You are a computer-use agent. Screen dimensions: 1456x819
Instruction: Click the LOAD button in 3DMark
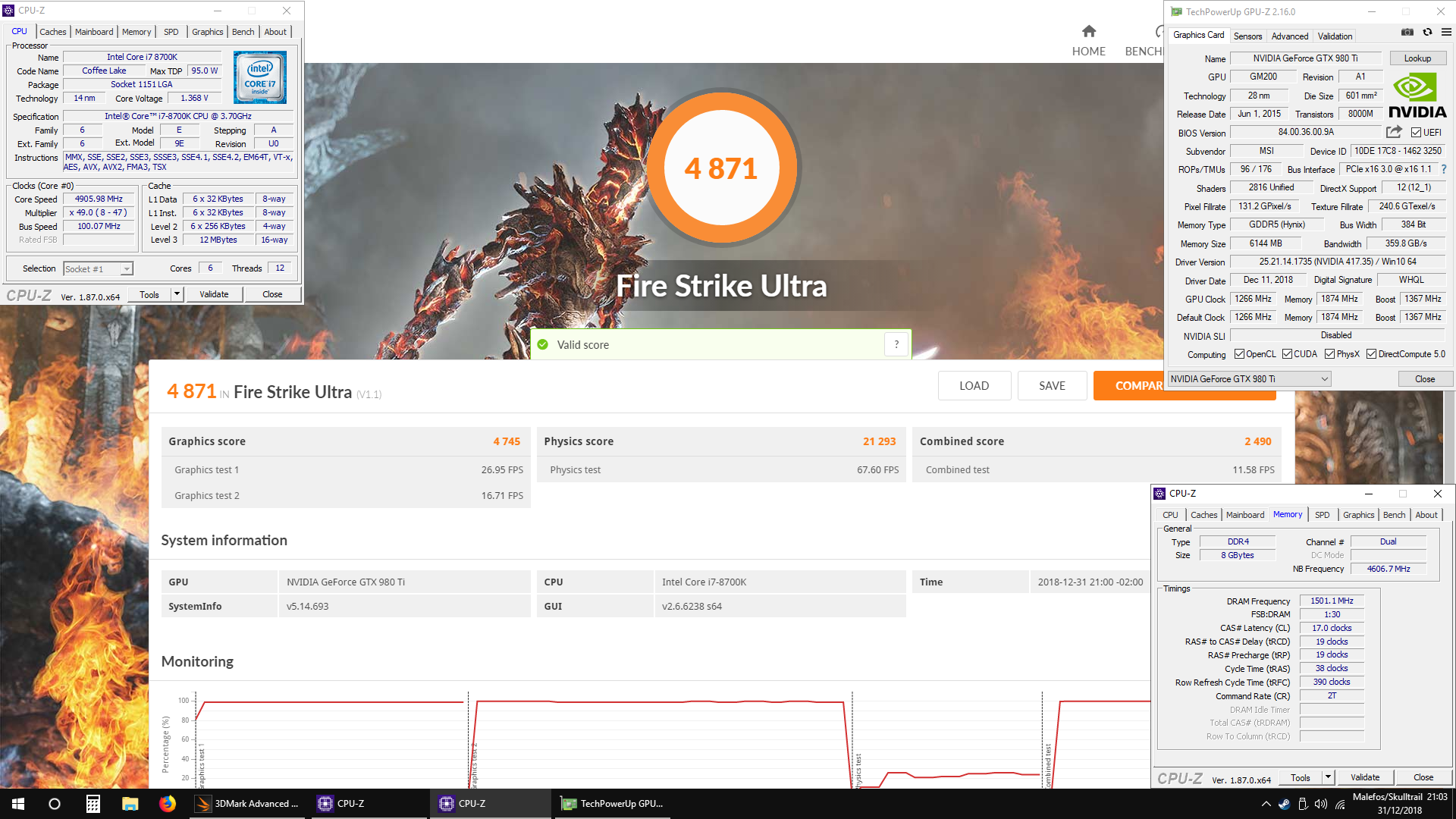click(x=974, y=385)
